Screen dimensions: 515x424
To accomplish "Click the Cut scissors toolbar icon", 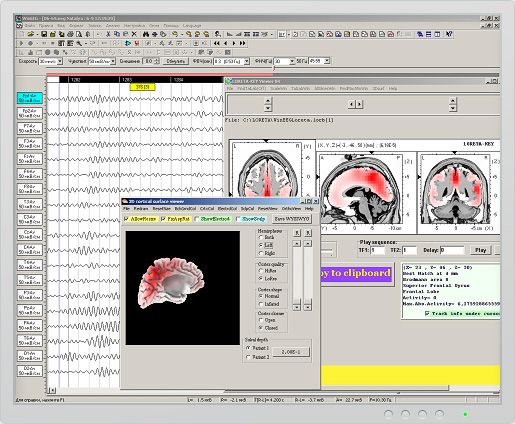I will point(108,34).
